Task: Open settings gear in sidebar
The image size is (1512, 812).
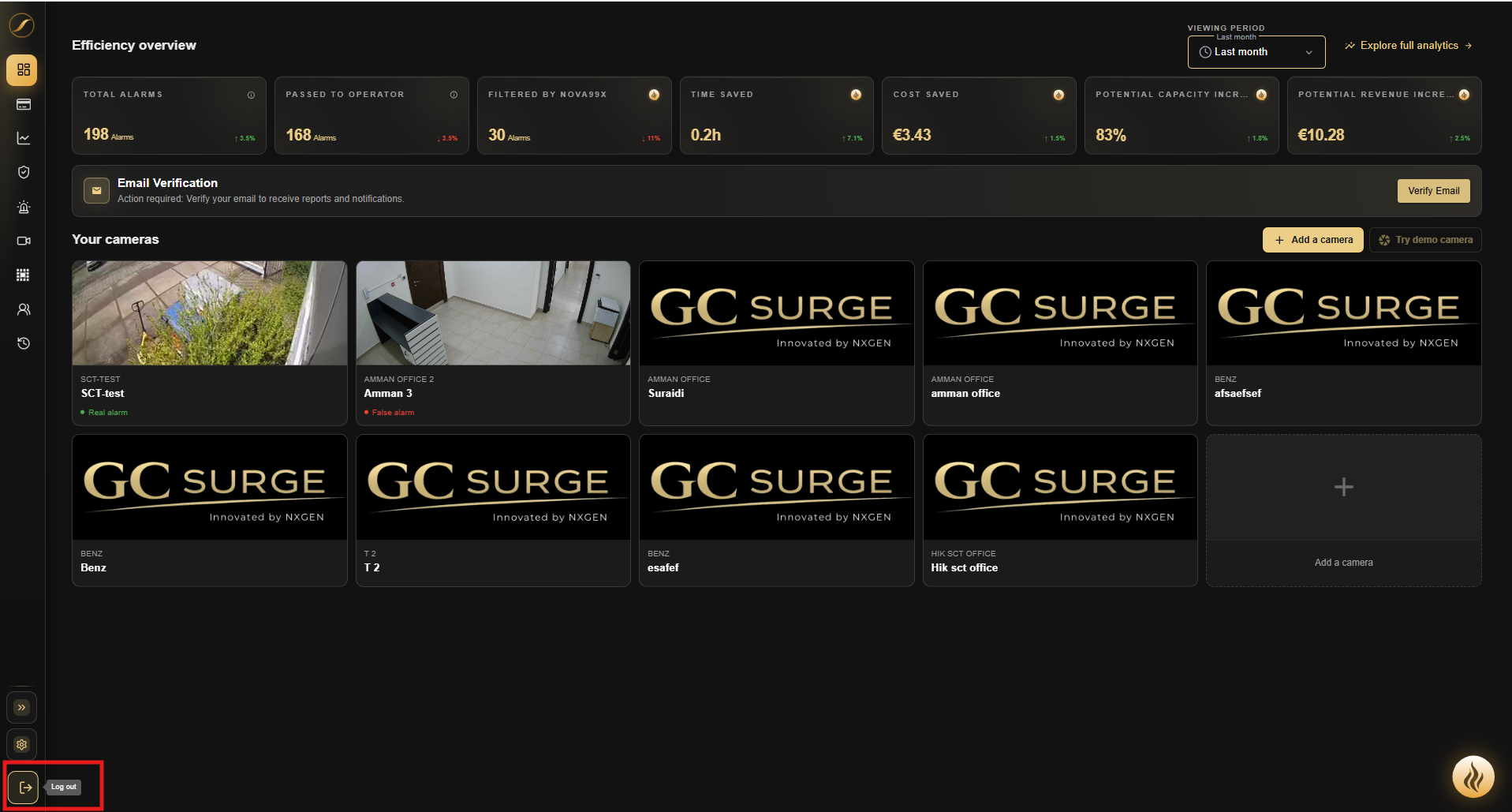Action: coord(21,744)
